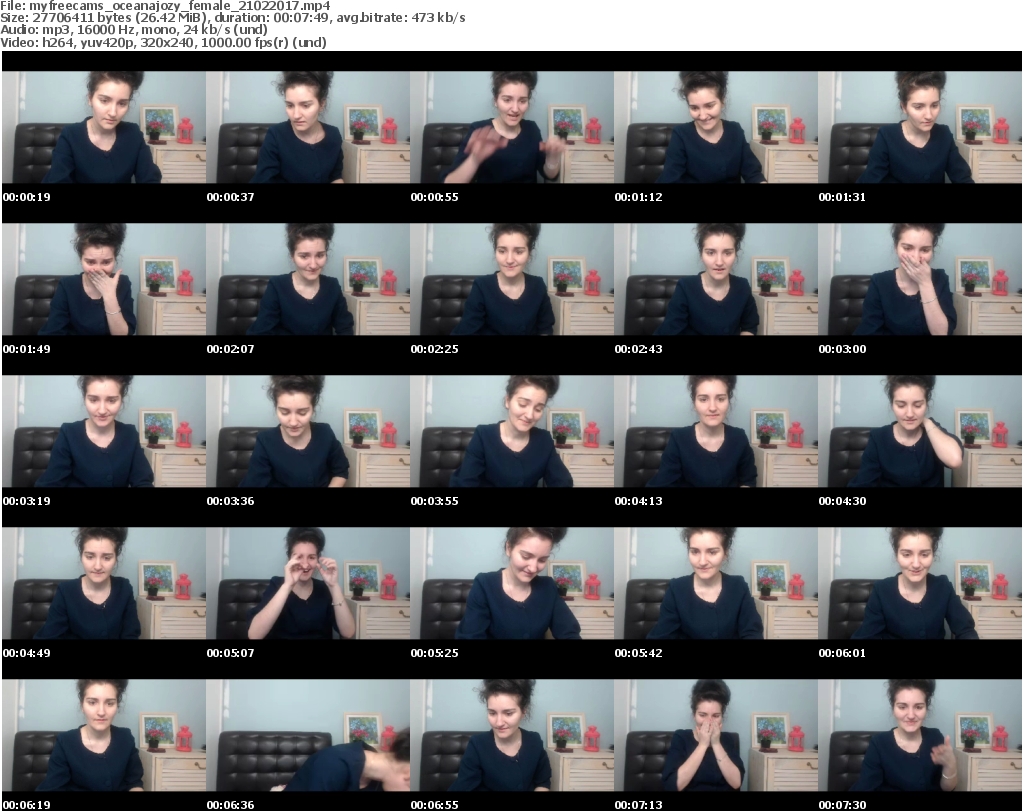Select the thumbnail frame at 00:06:55
Image resolution: width=1024 pixels, height=811 pixels.
(511, 735)
